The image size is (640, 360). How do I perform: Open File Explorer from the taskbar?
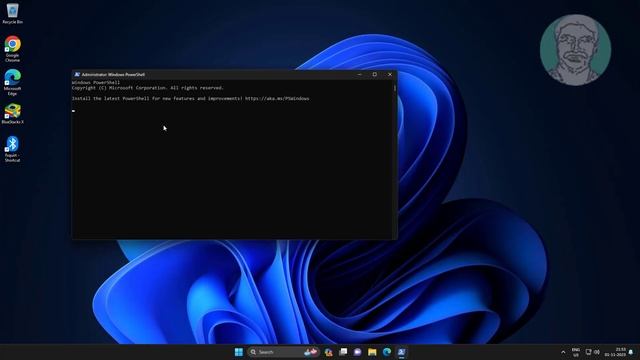[372, 352]
